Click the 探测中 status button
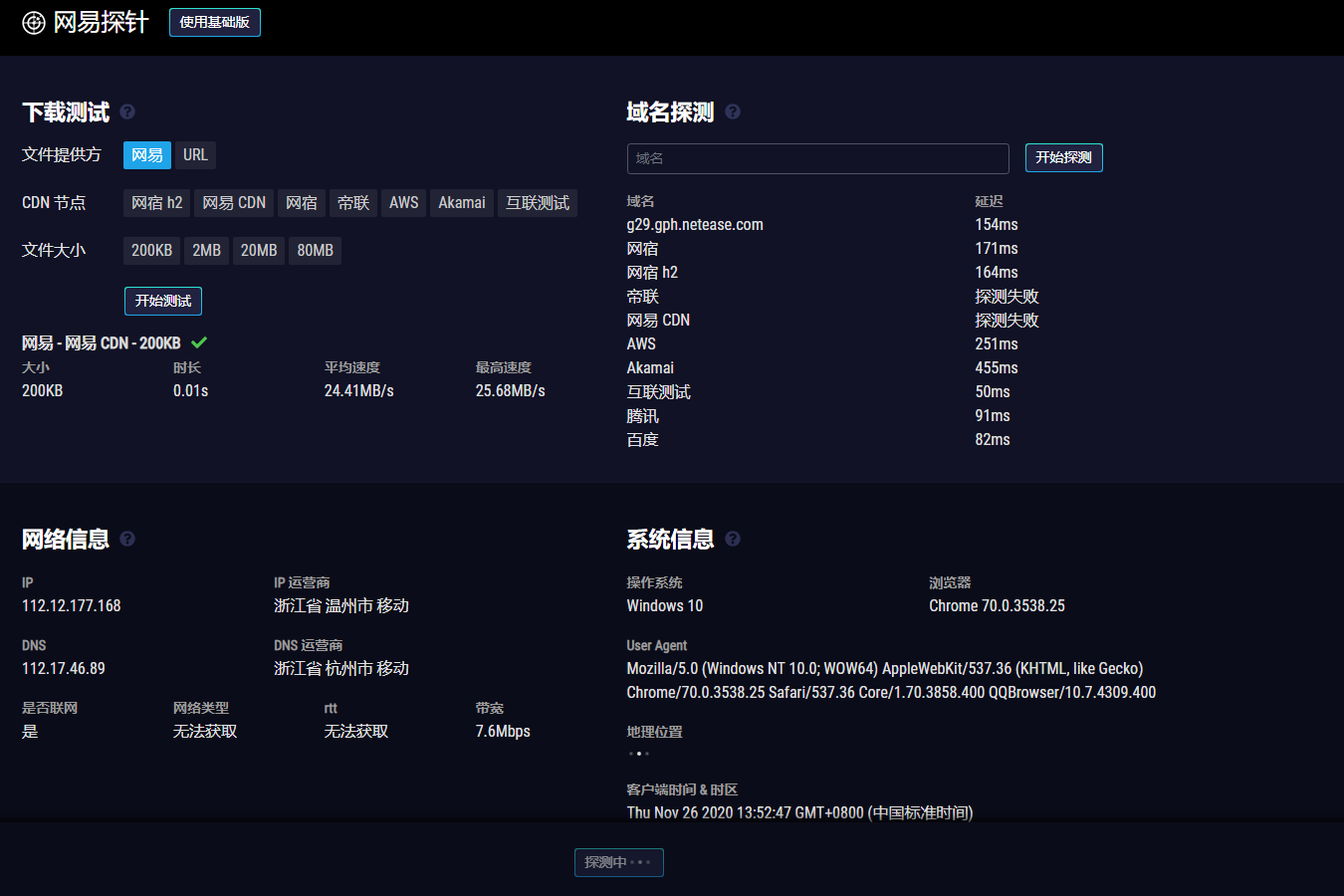1344x896 pixels. pyautogui.click(x=618, y=862)
